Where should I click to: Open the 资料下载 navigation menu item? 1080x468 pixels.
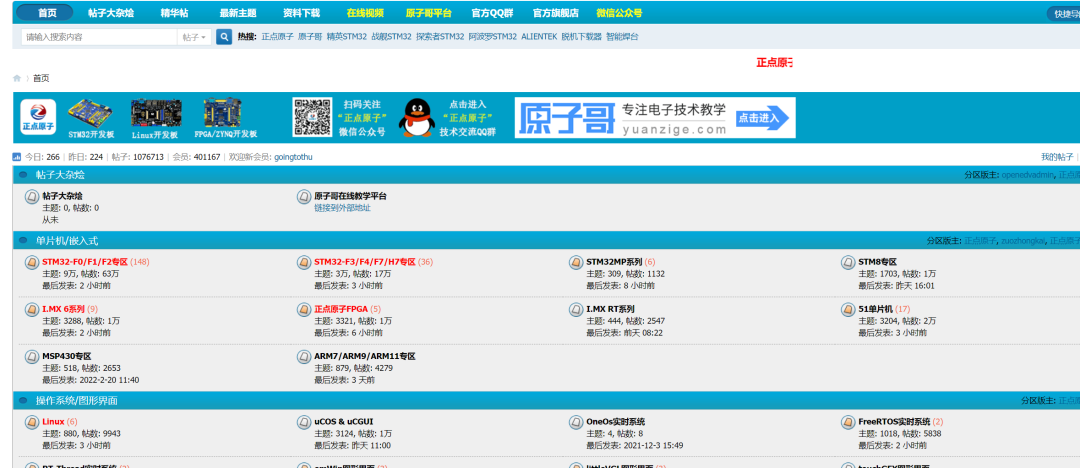click(301, 13)
